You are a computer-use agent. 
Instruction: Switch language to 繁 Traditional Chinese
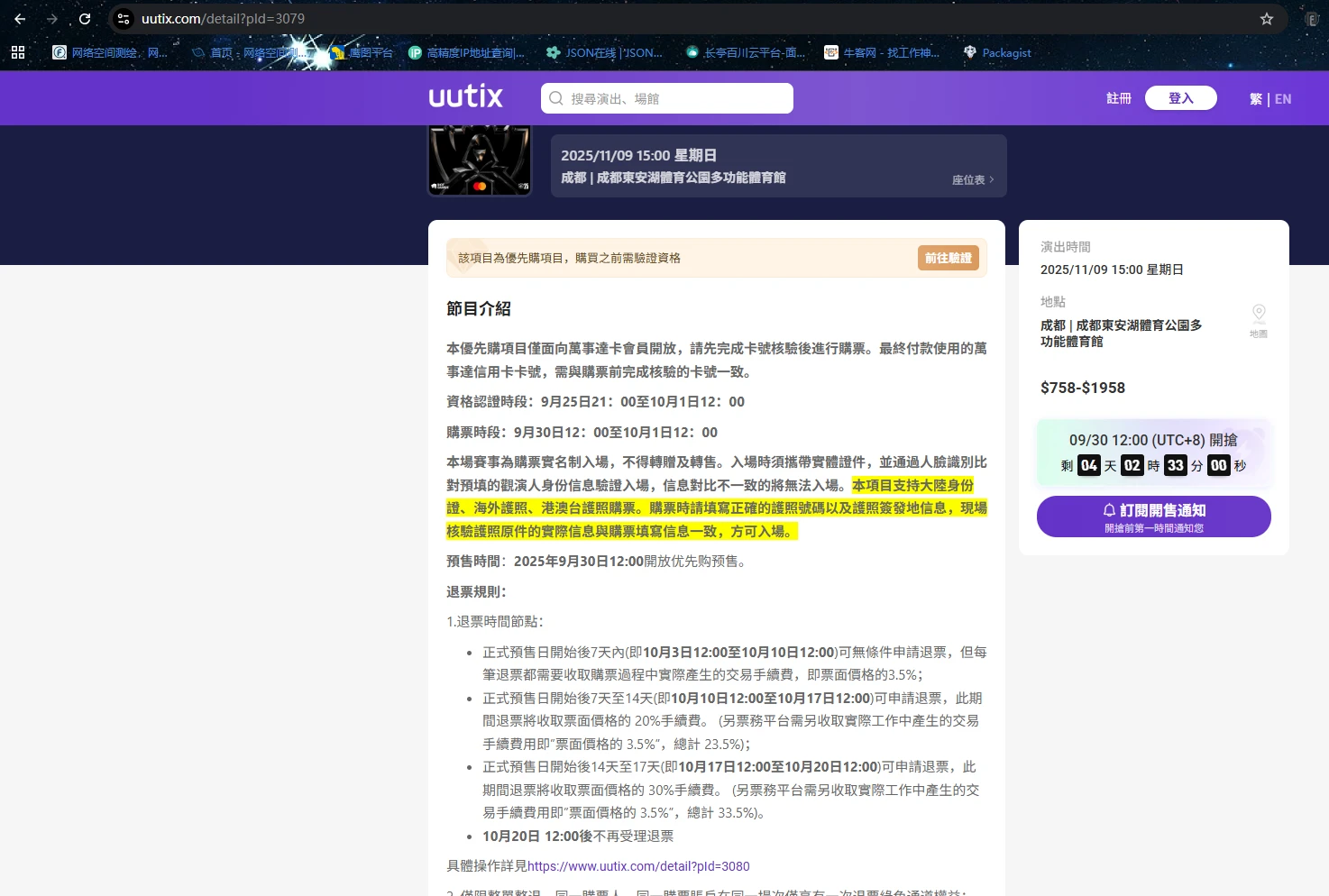pyautogui.click(x=1255, y=99)
